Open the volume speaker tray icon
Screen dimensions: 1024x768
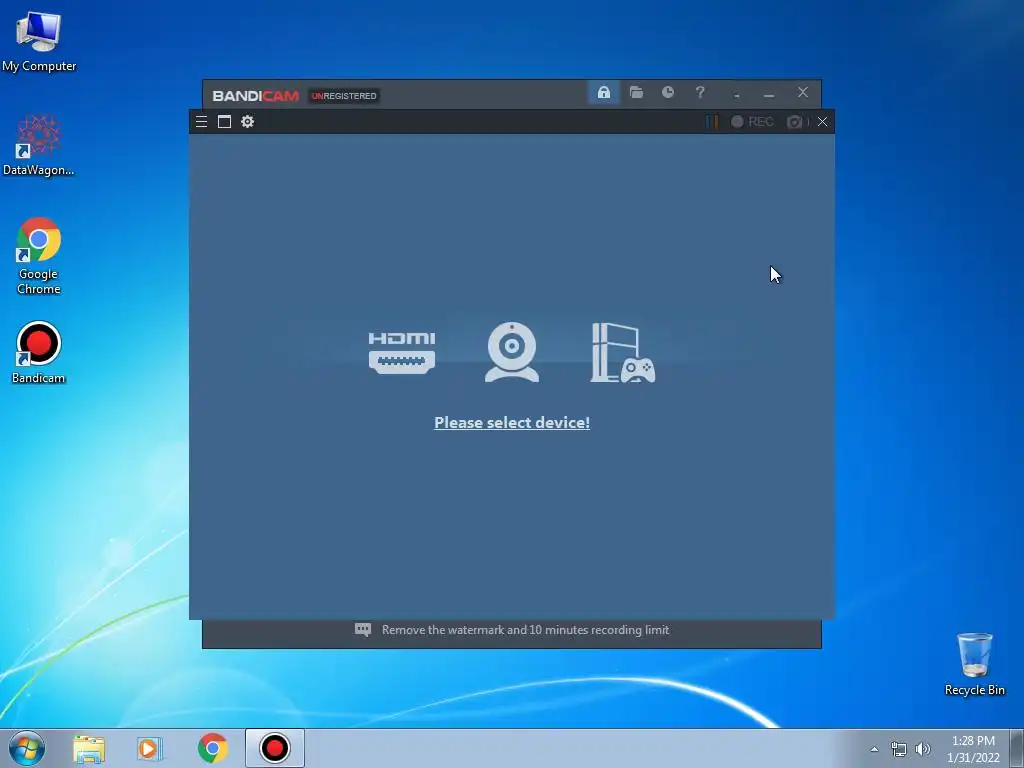pyautogui.click(x=922, y=749)
